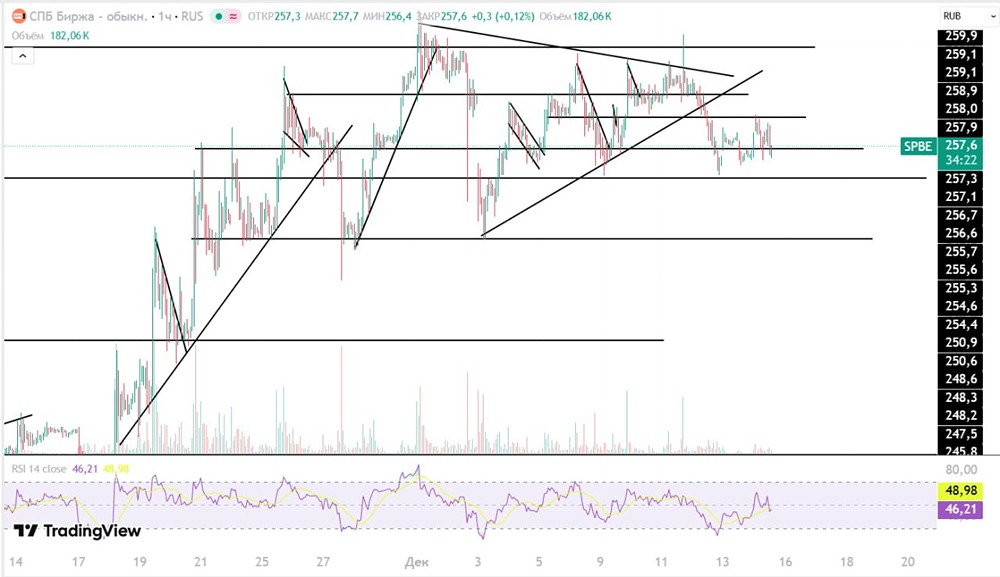
Task: Click the ОТКР 257,3 open value
Action: click(x=274, y=17)
